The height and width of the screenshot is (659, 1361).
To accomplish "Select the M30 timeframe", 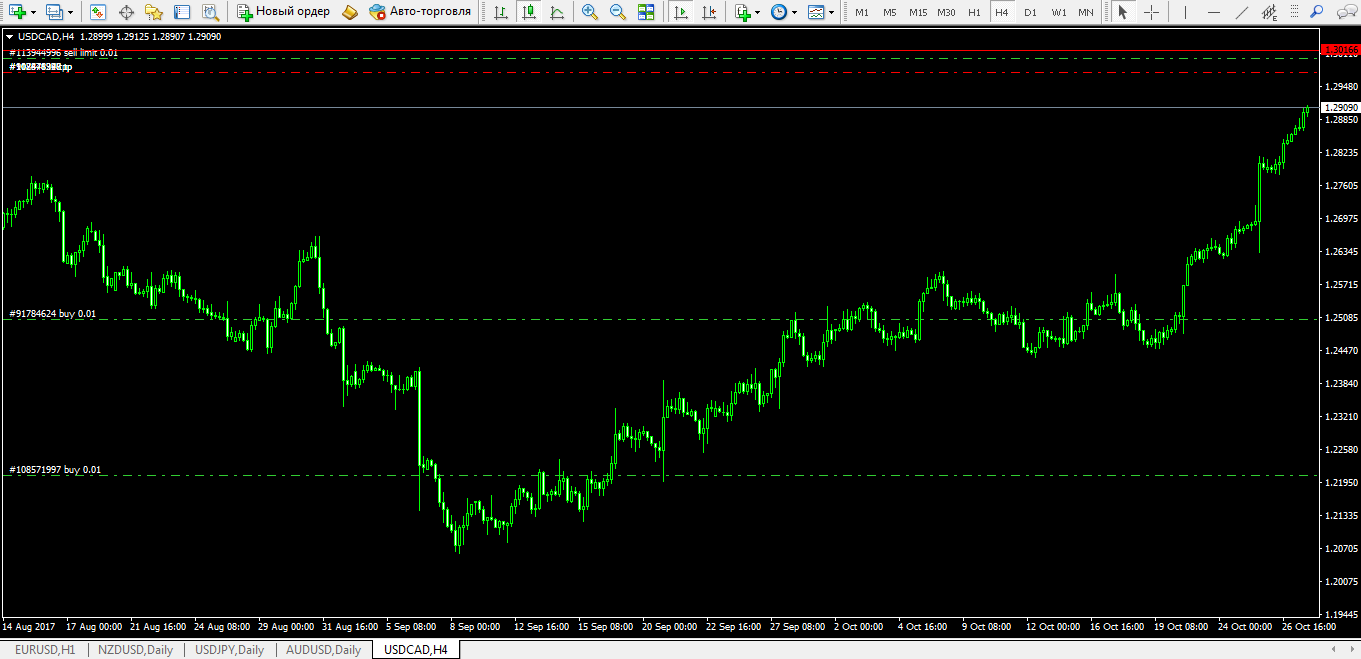I will point(947,12).
